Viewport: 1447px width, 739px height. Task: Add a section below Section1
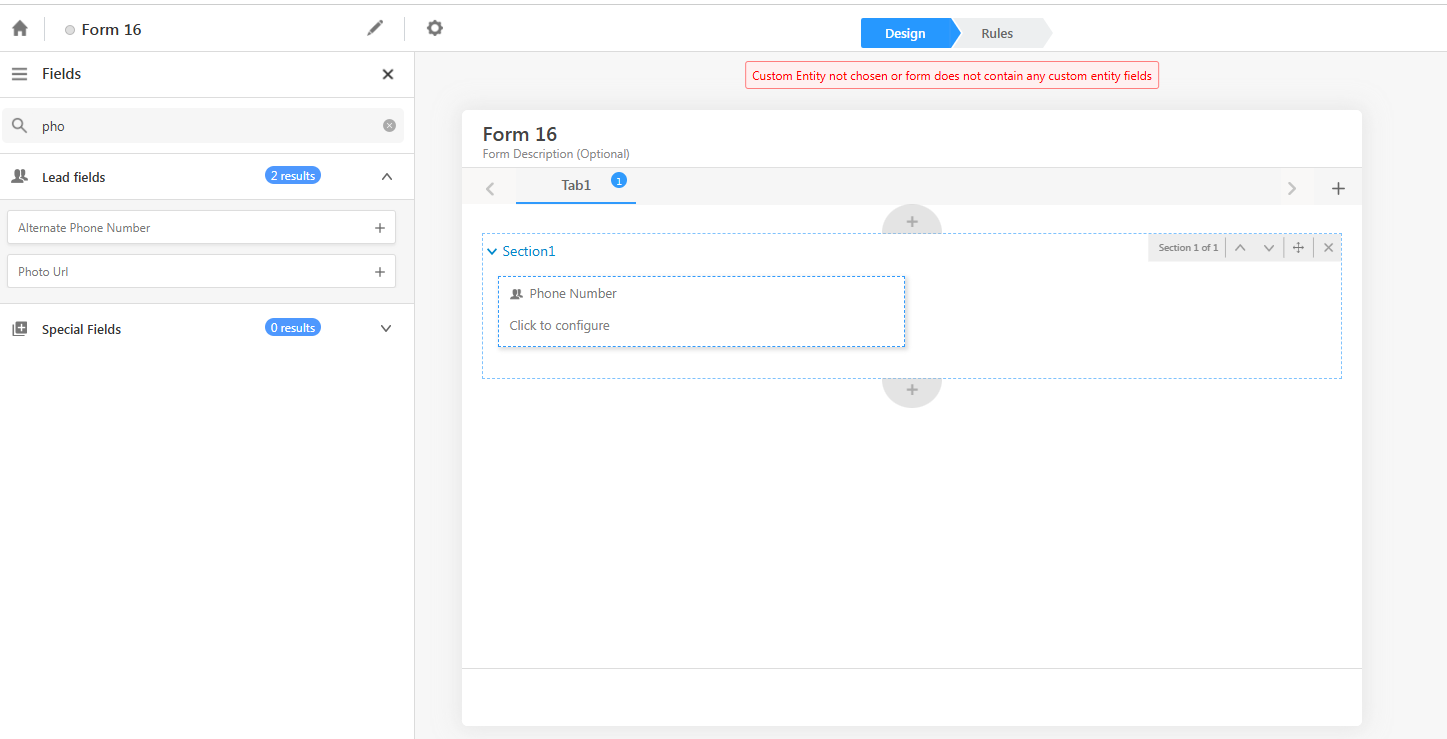[911, 390]
